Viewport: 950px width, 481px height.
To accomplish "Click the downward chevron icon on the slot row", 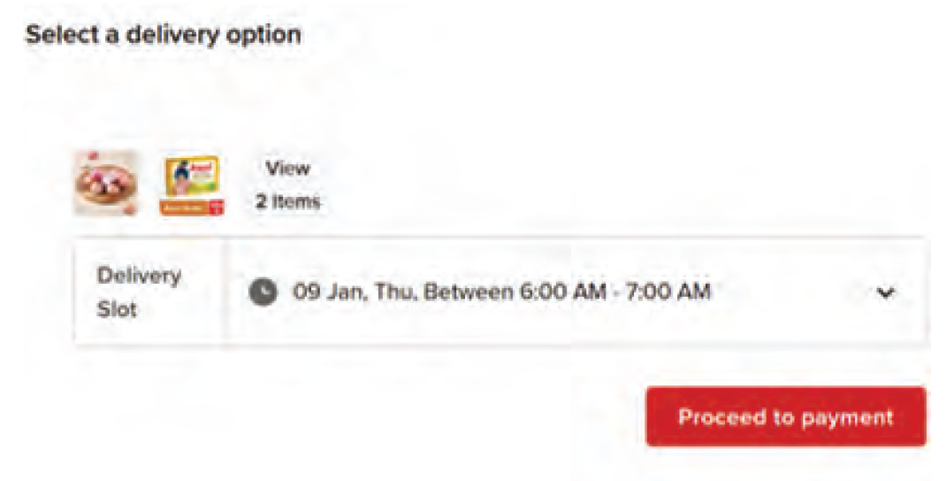I will (885, 293).
